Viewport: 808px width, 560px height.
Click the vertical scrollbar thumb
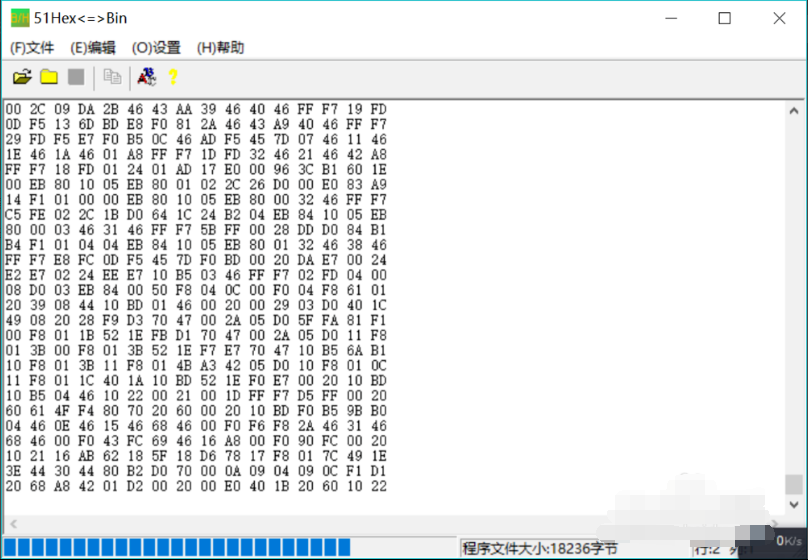tap(794, 484)
